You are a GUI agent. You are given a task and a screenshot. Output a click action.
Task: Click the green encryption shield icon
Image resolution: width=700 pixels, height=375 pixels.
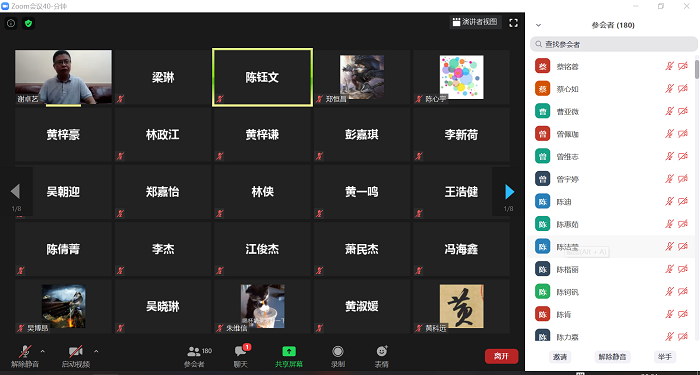coord(29,23)
